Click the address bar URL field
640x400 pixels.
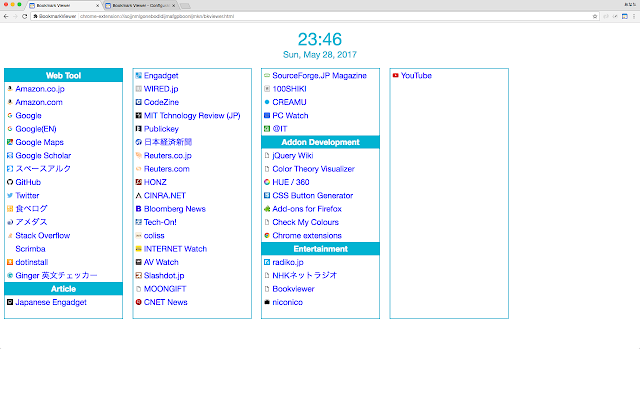[x=314, y=16]
